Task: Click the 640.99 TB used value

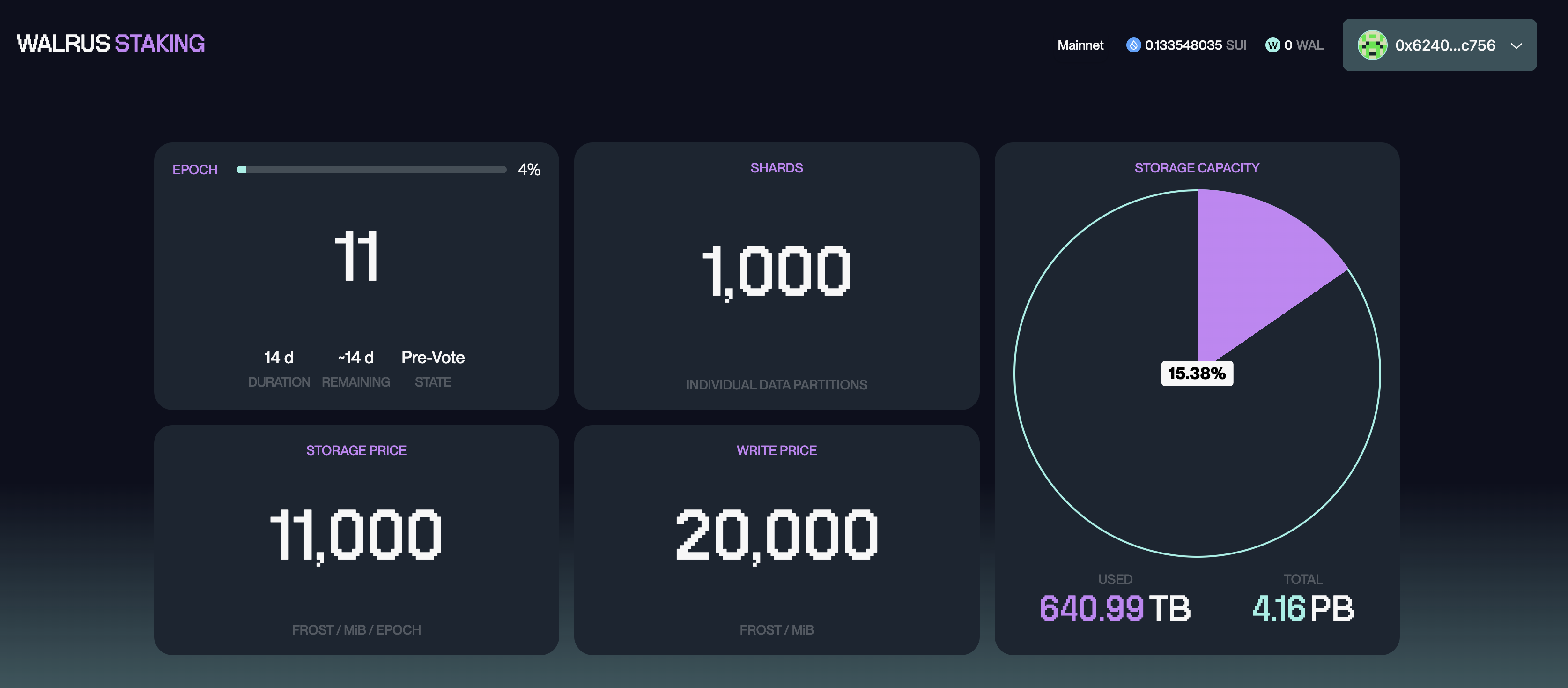Action: (x=1115, y=608)
